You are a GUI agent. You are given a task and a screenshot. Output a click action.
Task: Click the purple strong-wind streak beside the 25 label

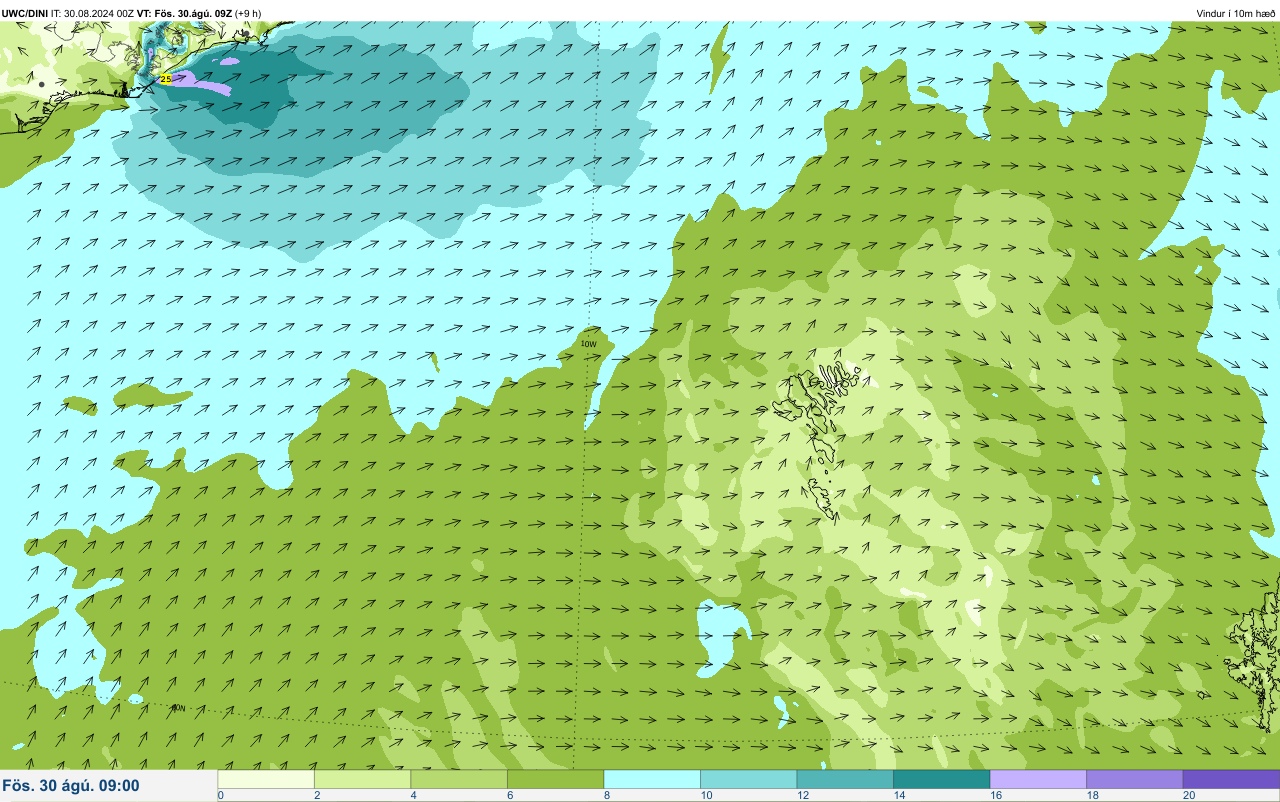[x=202, y=84]
